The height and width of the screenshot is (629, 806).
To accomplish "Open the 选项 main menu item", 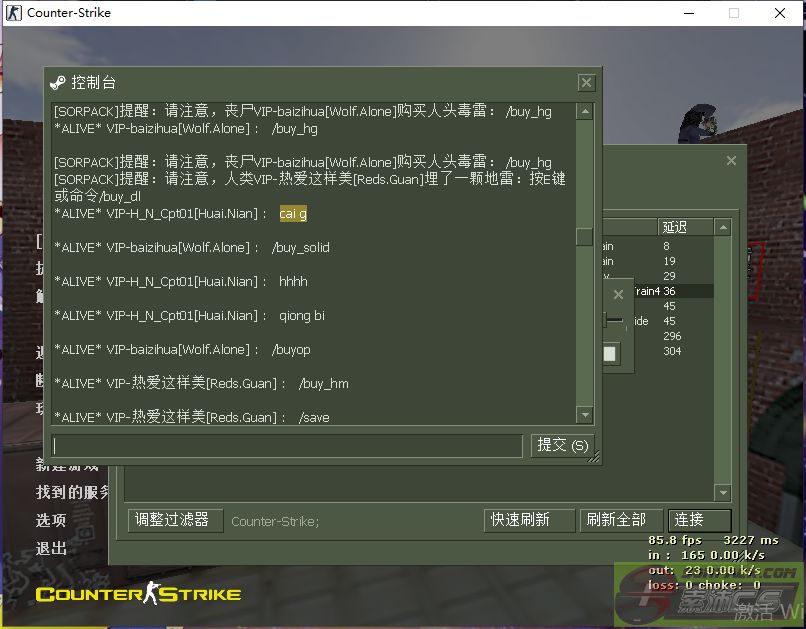I will (51, 520).
